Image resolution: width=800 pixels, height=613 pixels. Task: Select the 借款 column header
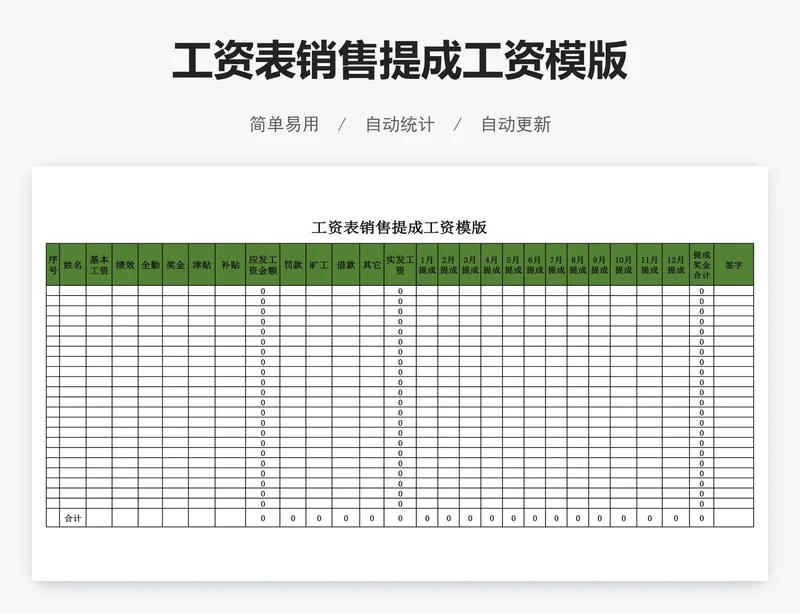346,264
